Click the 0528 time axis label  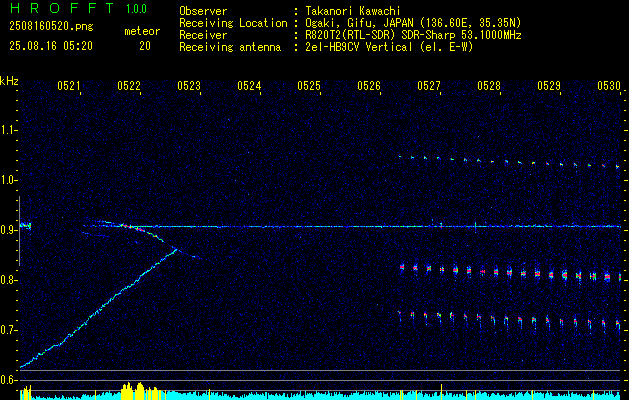point(489,85)
